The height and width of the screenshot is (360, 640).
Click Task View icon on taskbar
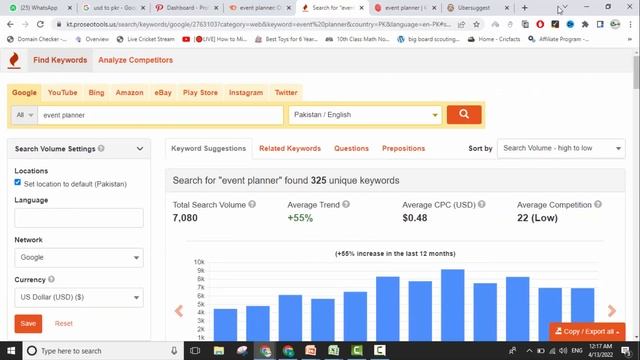[195, 351]
